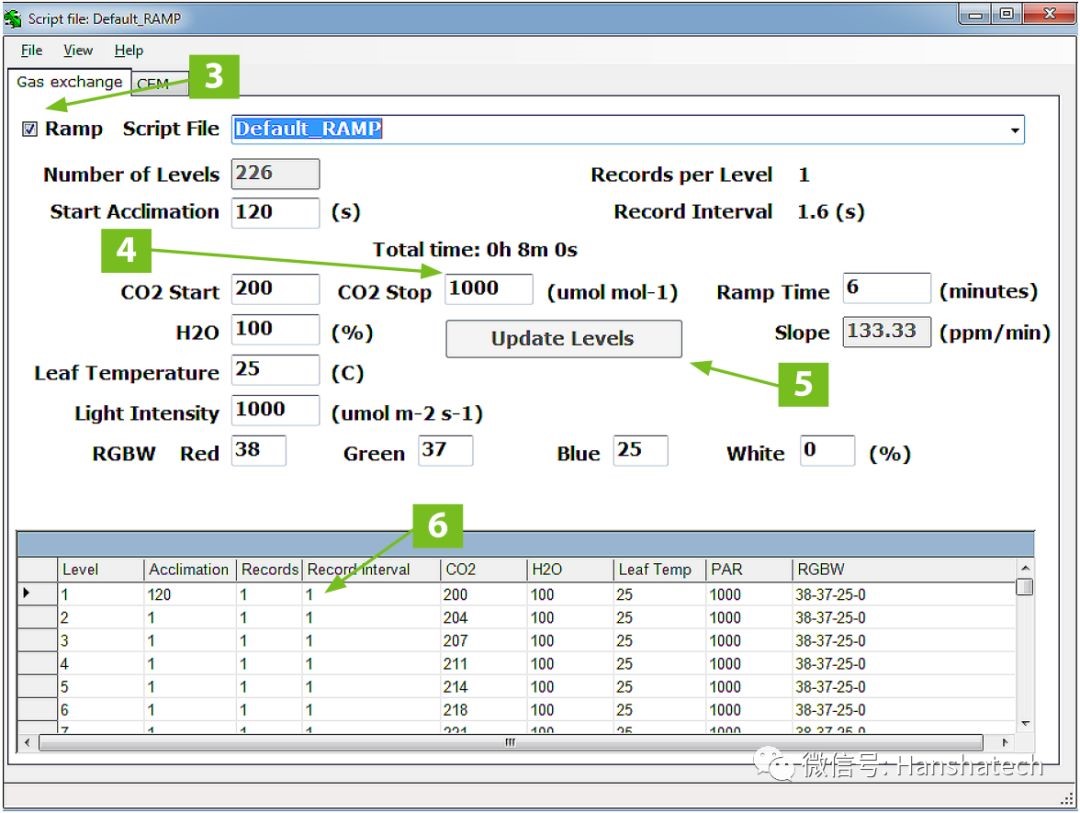Open the Help menu
Screen dimensions: 1080x813
pyautogui.click(x=128, y=50)
